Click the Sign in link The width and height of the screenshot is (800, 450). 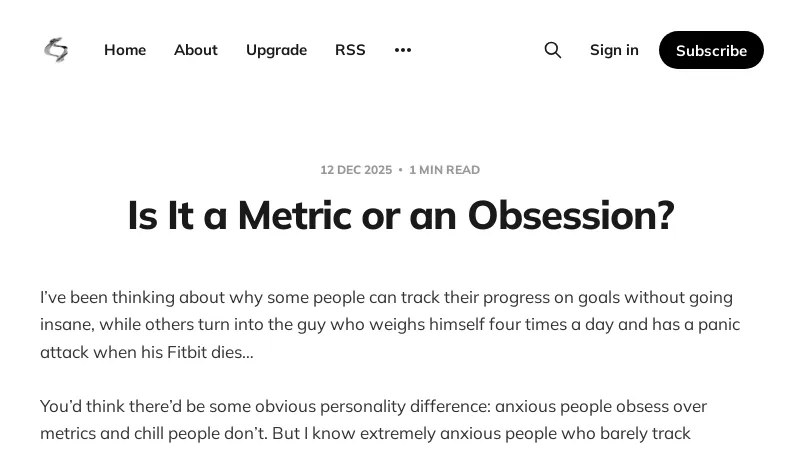pyautogui.click(x=614, y=50)
